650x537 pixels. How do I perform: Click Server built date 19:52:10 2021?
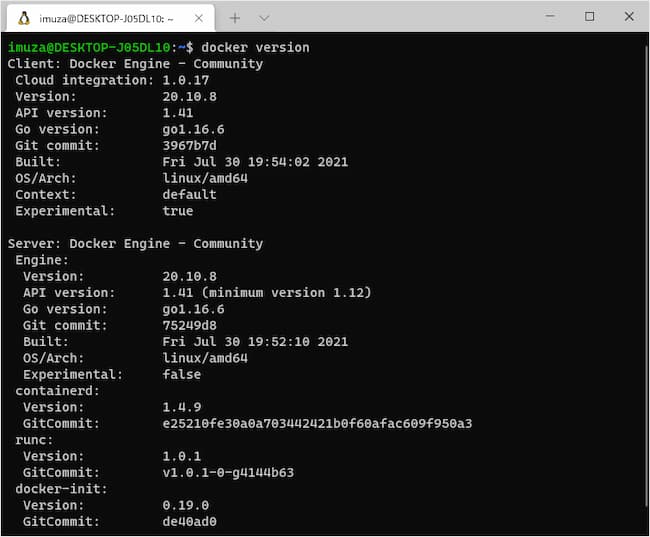point(255,342)
